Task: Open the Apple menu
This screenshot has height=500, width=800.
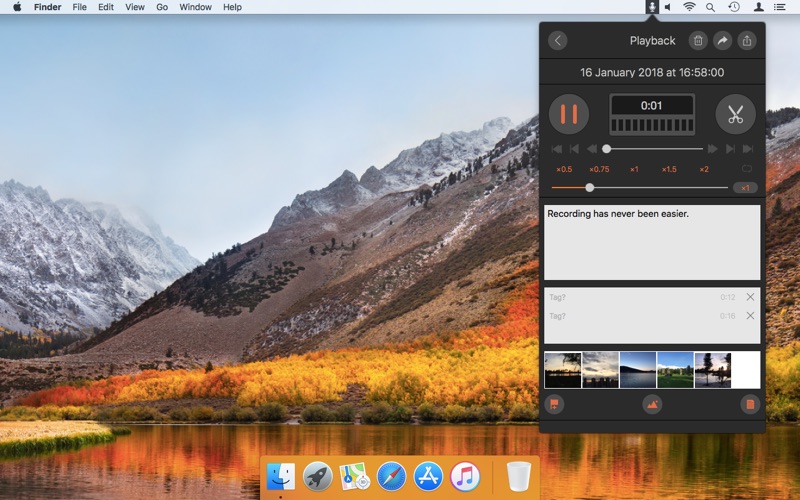Action: tap(17, 7)
